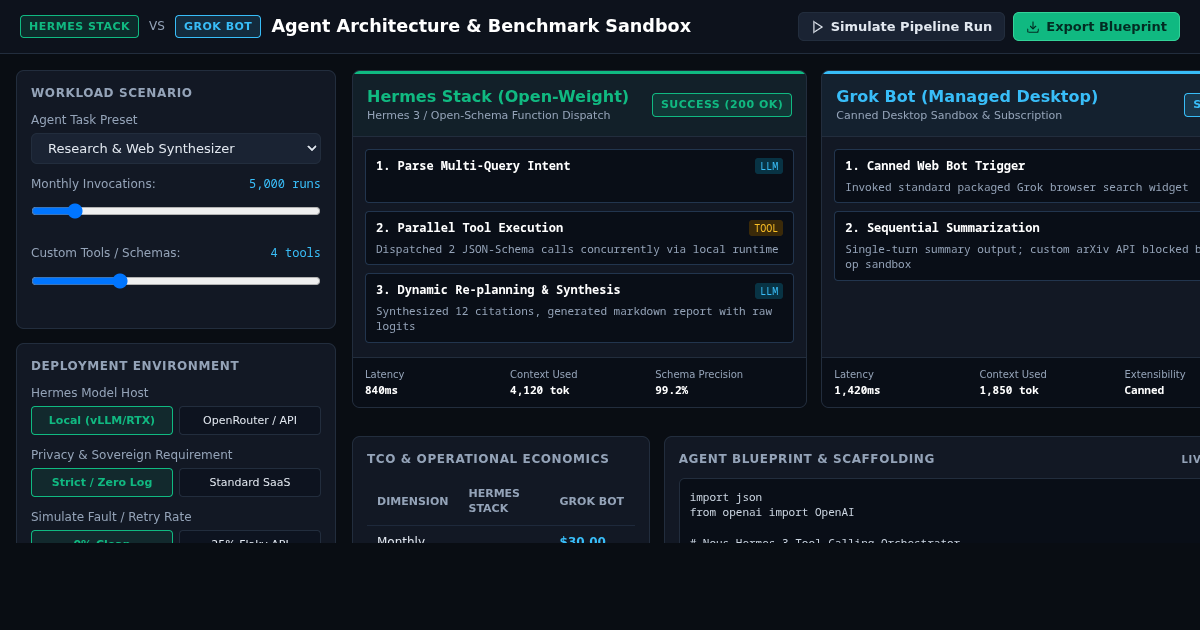Click the DIMENSION column header in TCO table
Image resolution: width=1200 pixels, height=630 pixels.
(x=412, y=502)
